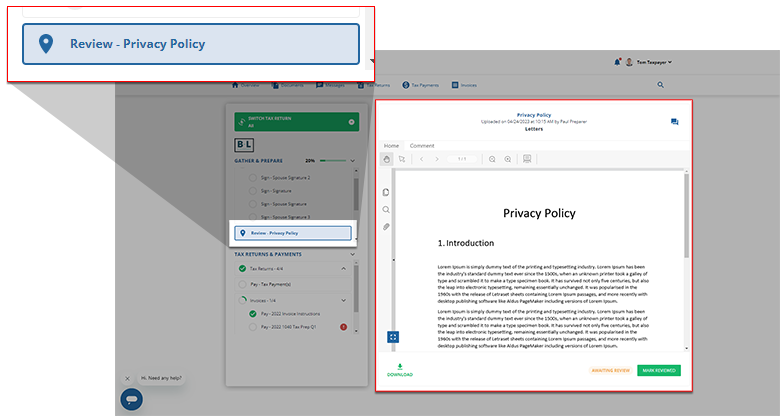Open the attachments paperclip icon
780x416 pixels.
pos(386,227)
